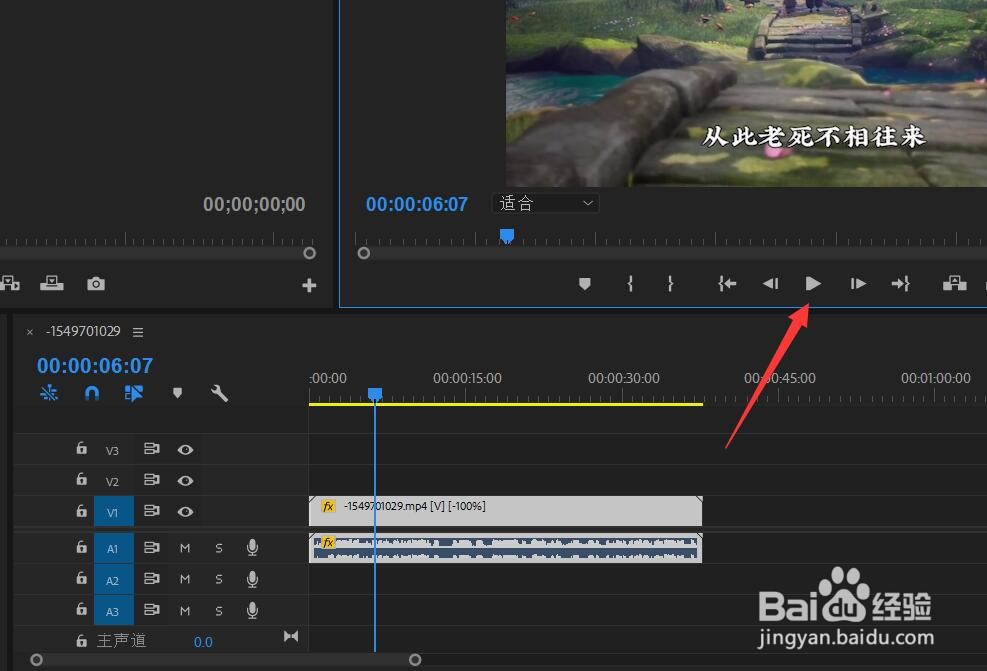Toggle lock on track A3
Image resolution: width=987 pixels, height=671 pixels.
click(81, 608)
